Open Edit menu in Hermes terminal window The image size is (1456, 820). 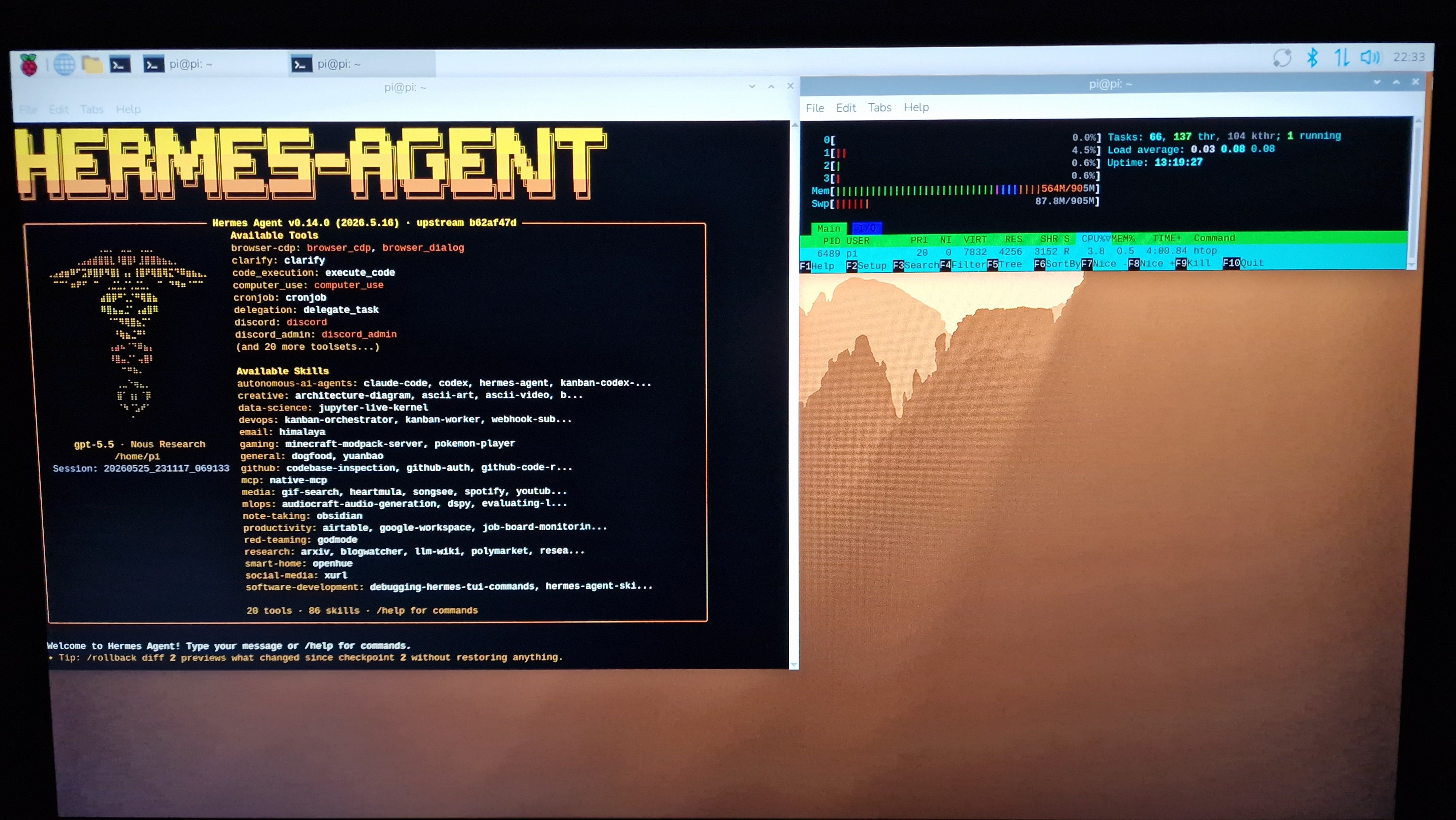tap(58, 110)
